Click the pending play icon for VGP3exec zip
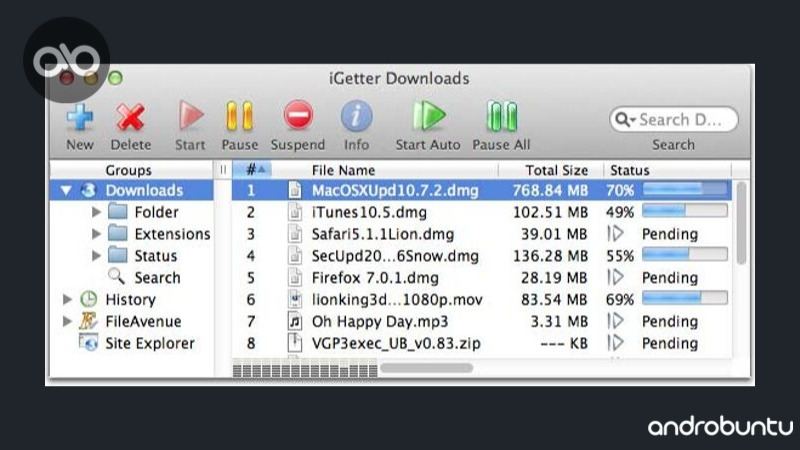The height and width of the screenshot is (450, 800). 615,343
